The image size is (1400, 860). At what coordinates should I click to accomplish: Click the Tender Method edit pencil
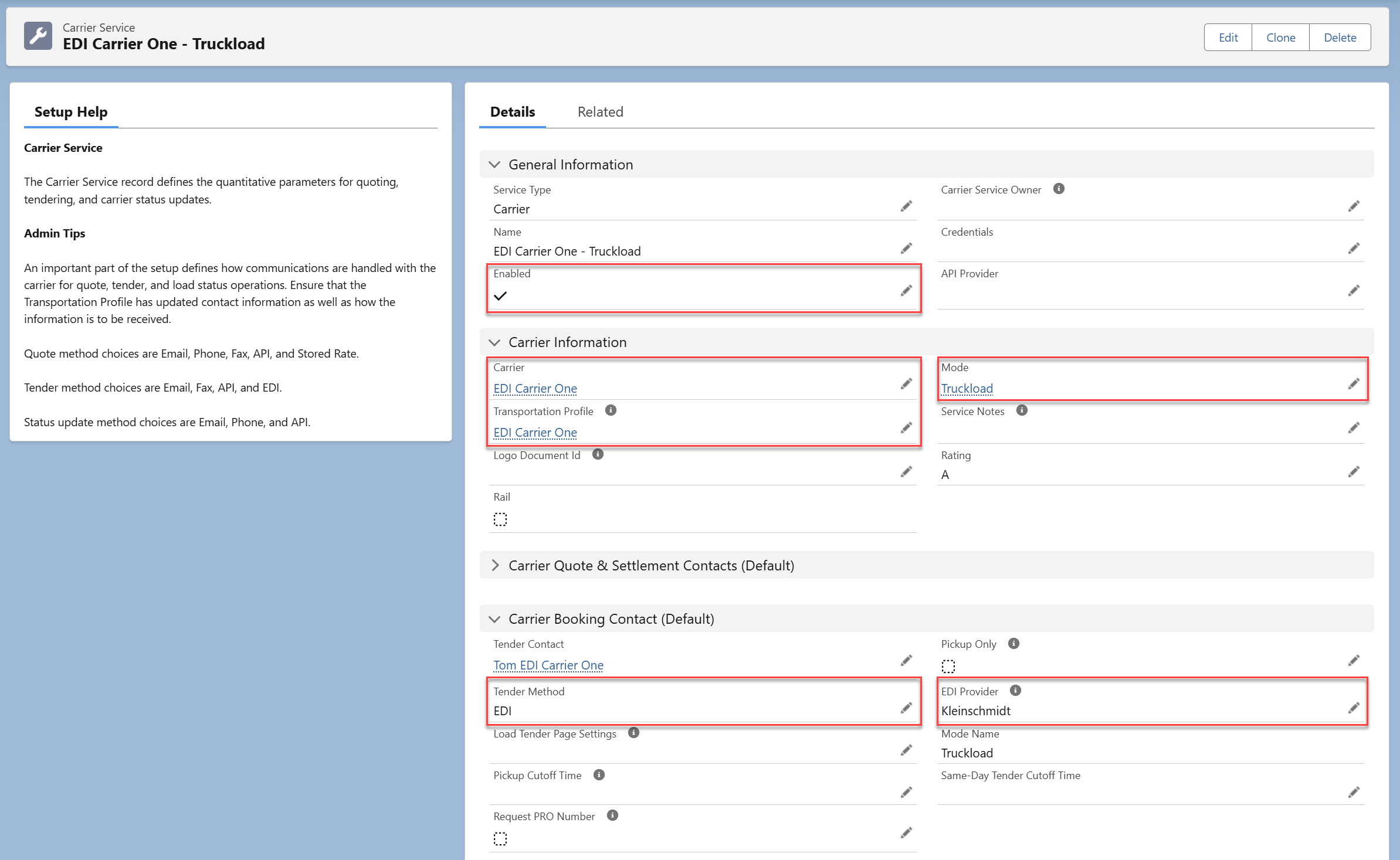pos(906,708)
